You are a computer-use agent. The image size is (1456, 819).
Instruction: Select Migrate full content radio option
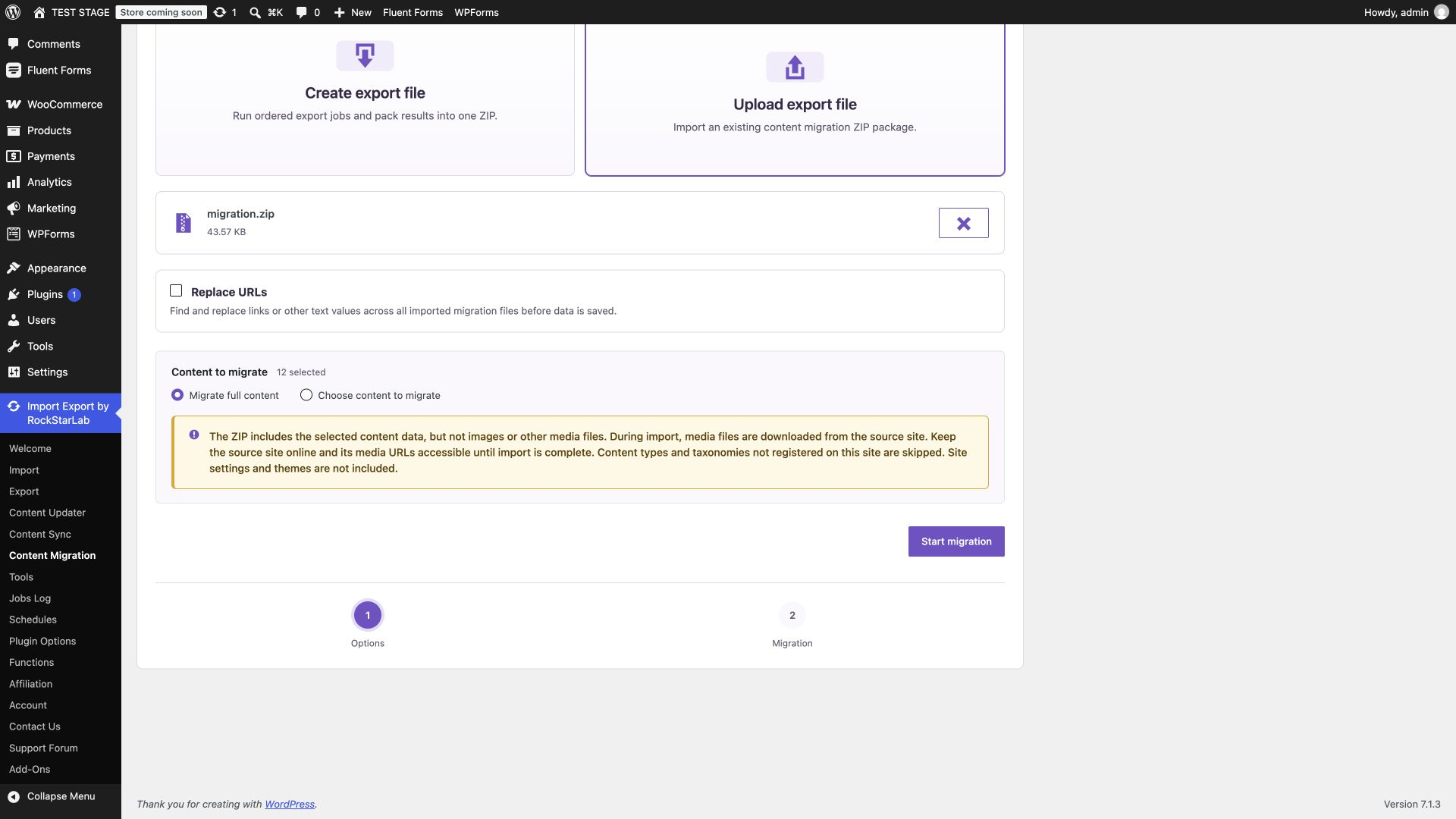177,395
